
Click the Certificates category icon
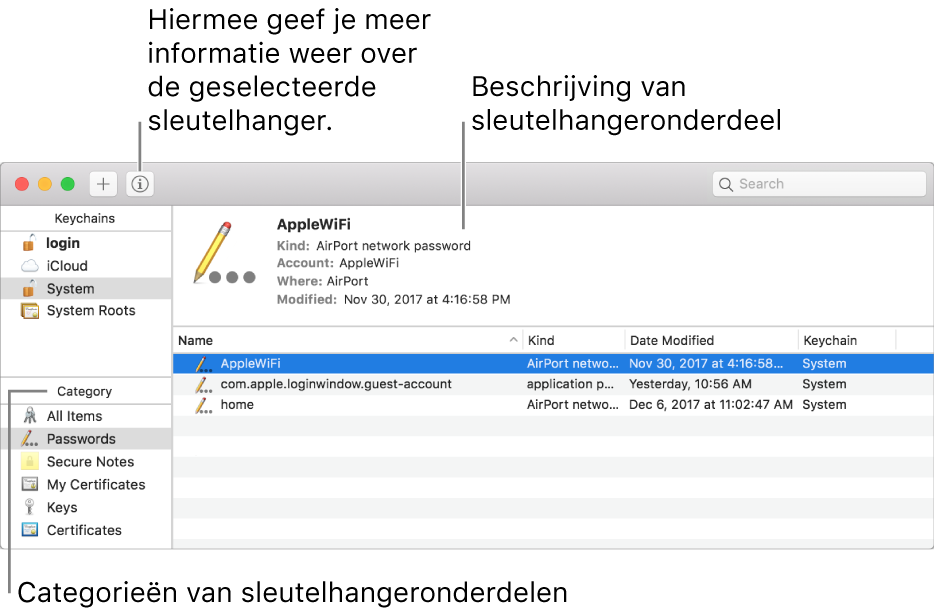click(30, 529)
